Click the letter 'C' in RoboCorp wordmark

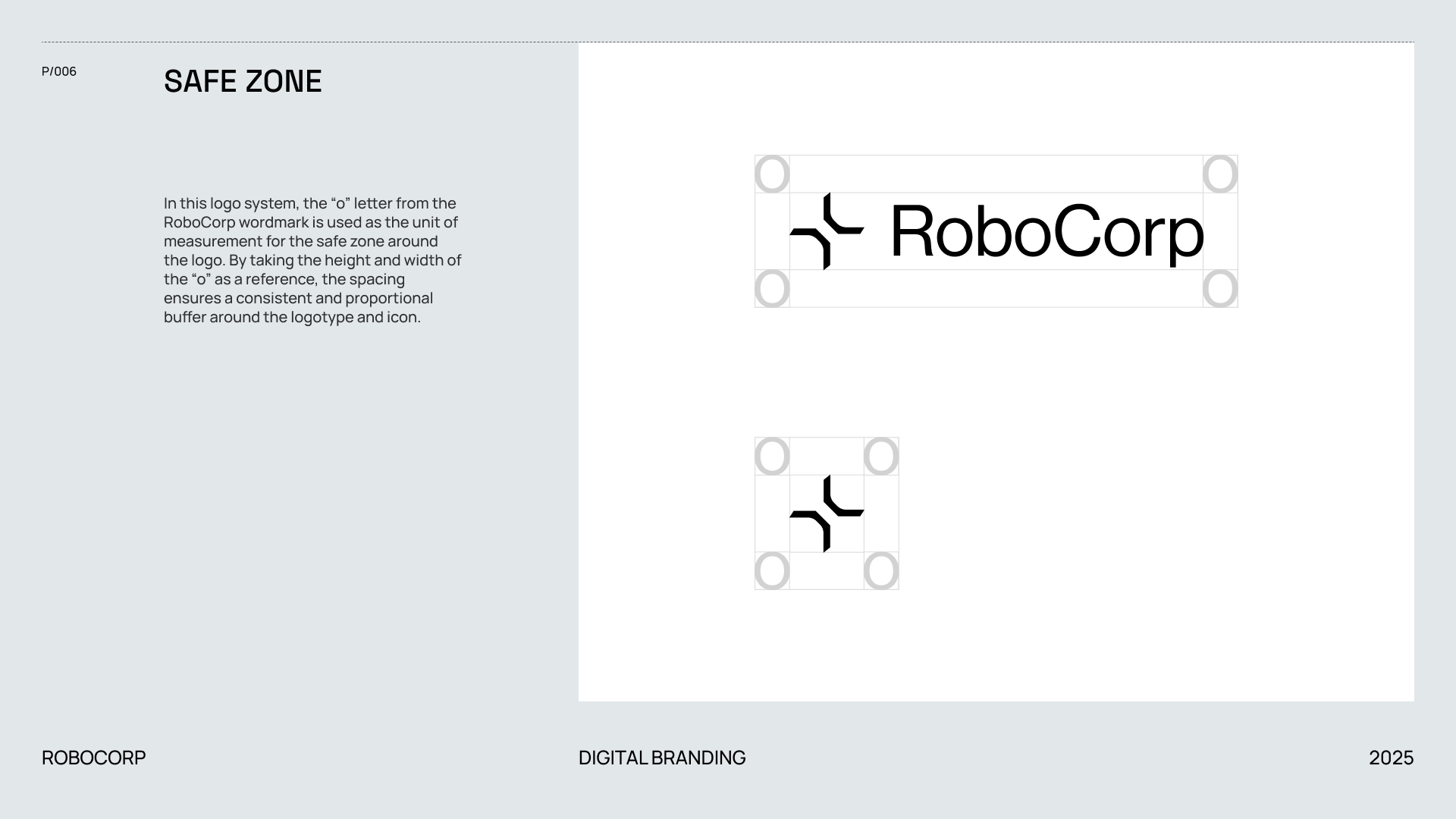pos(1077,231)
